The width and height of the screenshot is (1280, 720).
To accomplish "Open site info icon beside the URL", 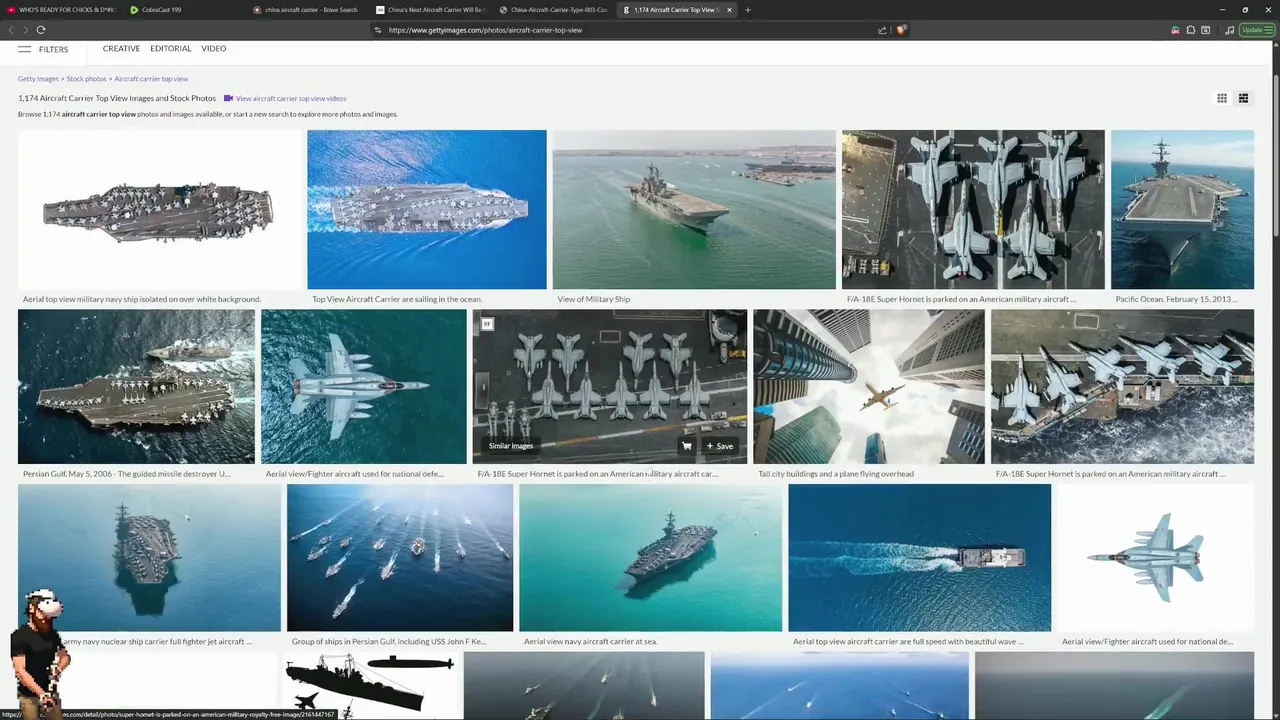I will (x=378, y=30).
